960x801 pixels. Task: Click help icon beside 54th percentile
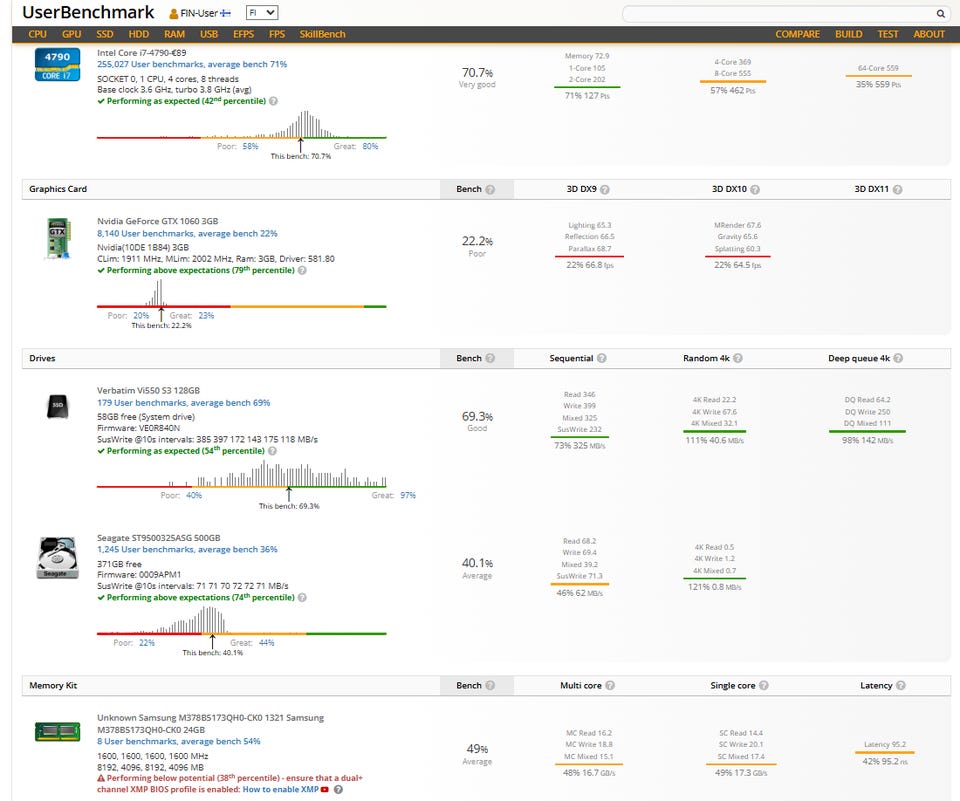(272, 451)
